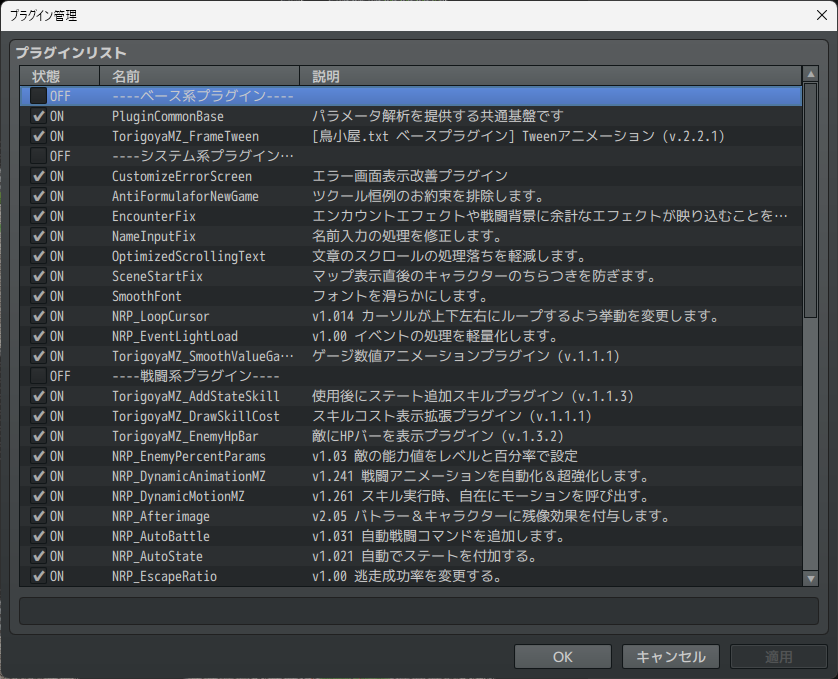Uncheck the TorigoyaMZ_EnemyHpBar checkbox
This screenshot has width=838, height=679.
coord(38,436)
